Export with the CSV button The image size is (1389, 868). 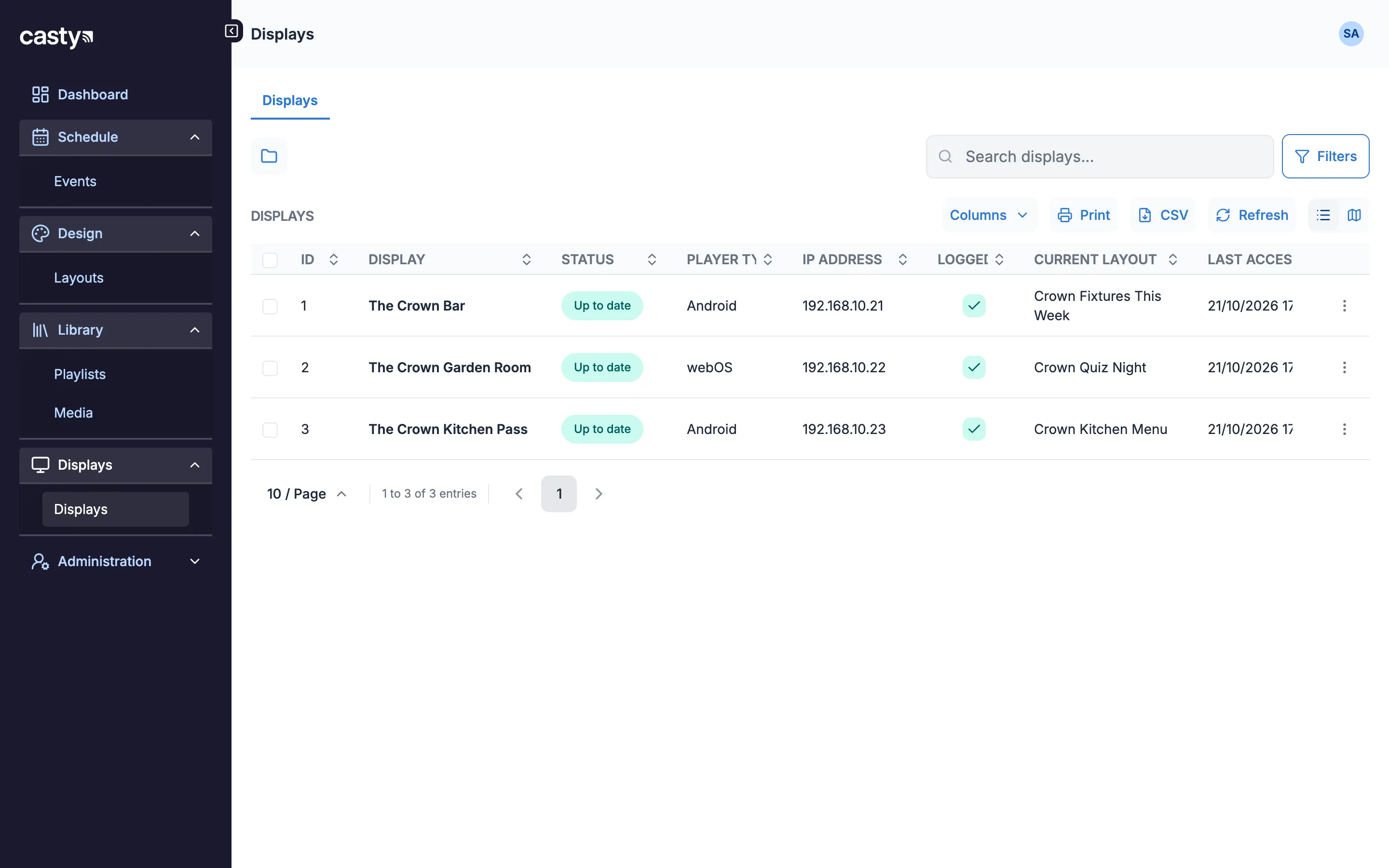[x=1163, y=215]
